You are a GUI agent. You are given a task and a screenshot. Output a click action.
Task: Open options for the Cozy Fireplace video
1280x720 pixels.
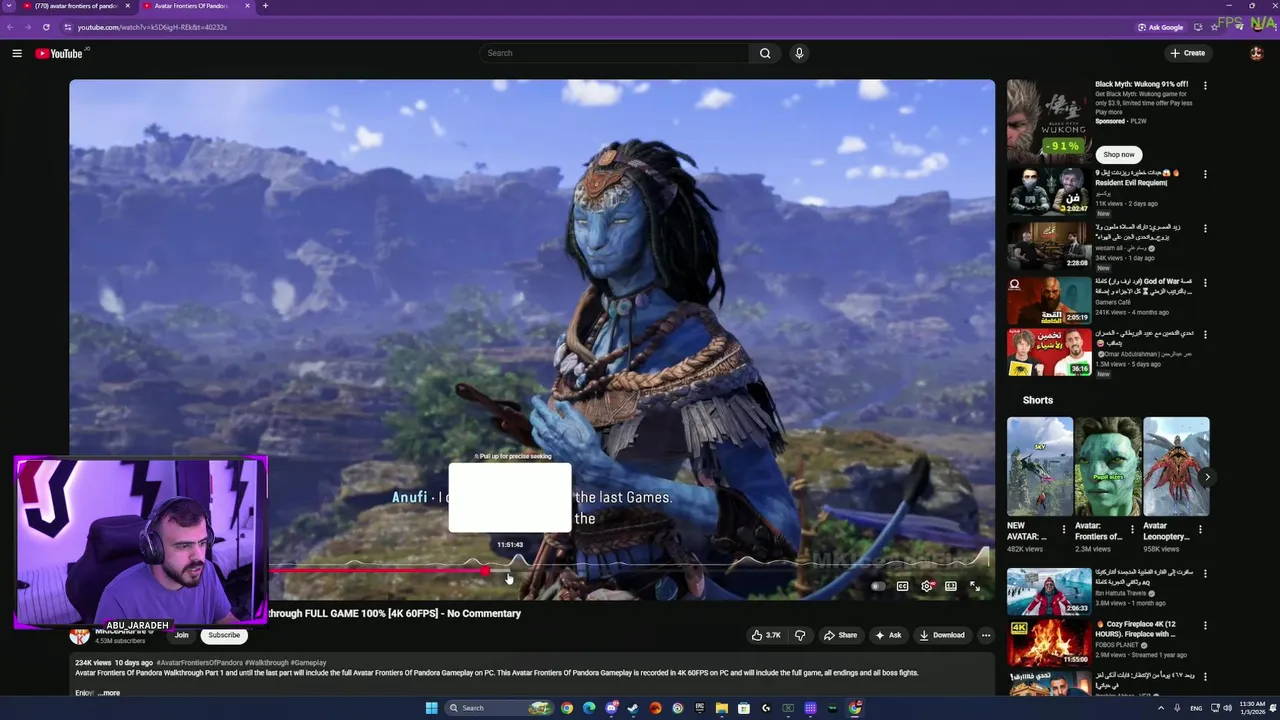(x=1205, y=627)
